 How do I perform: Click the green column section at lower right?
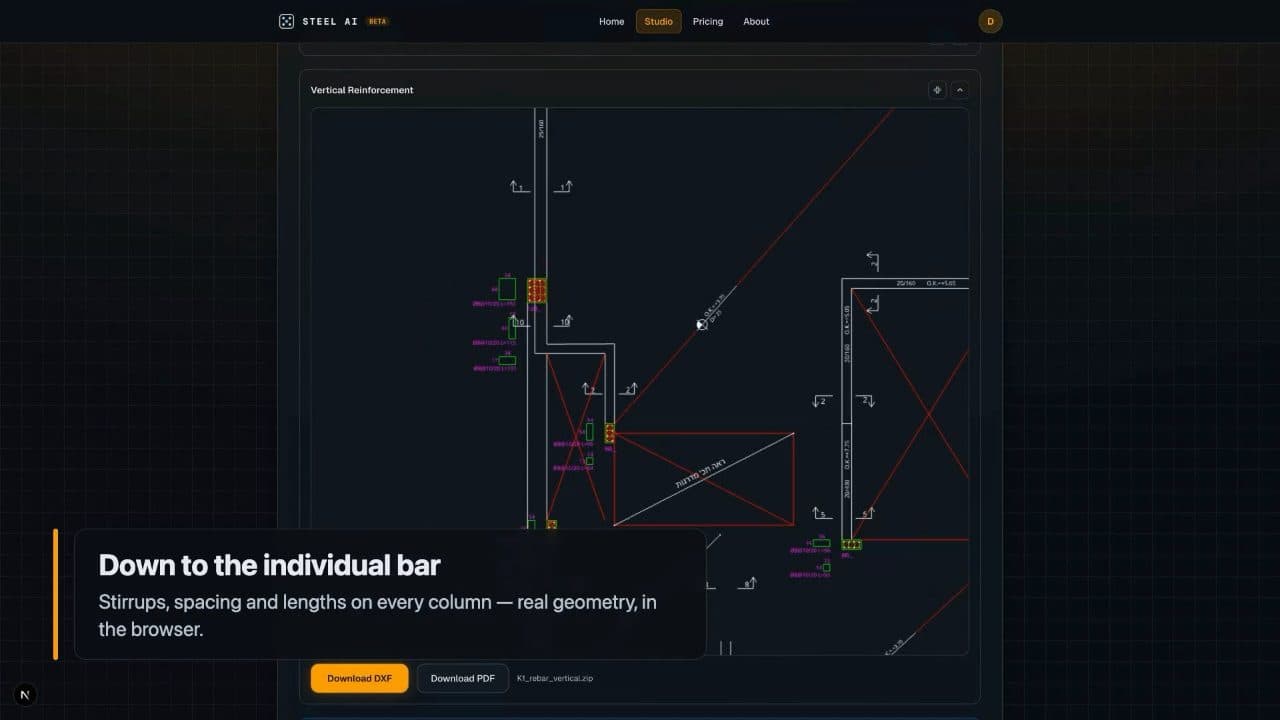click(851, 545)
